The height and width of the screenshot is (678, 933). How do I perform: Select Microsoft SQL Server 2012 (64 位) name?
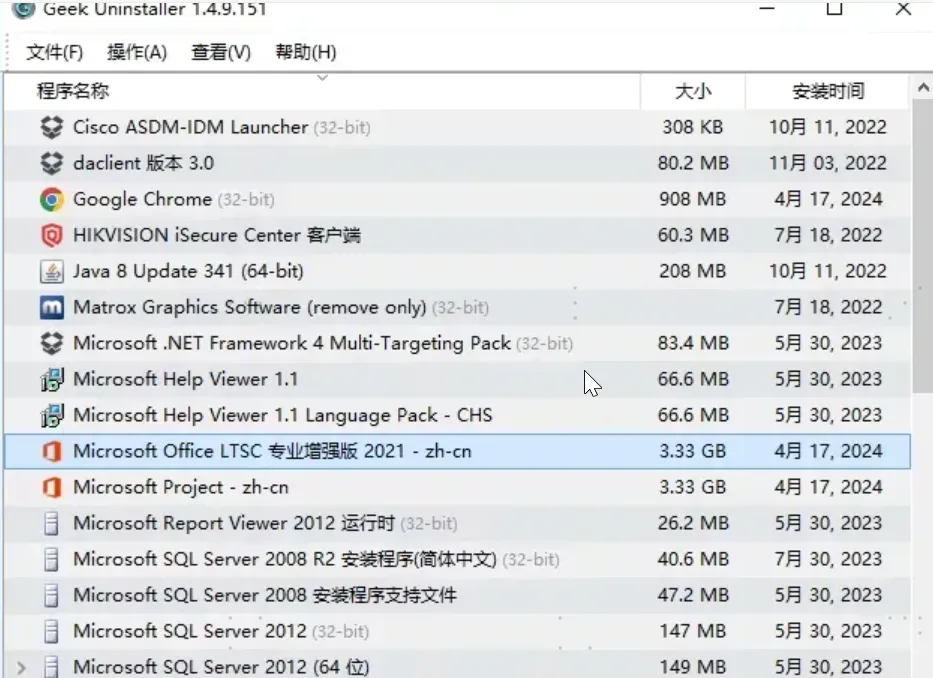(x=221, y=667)
